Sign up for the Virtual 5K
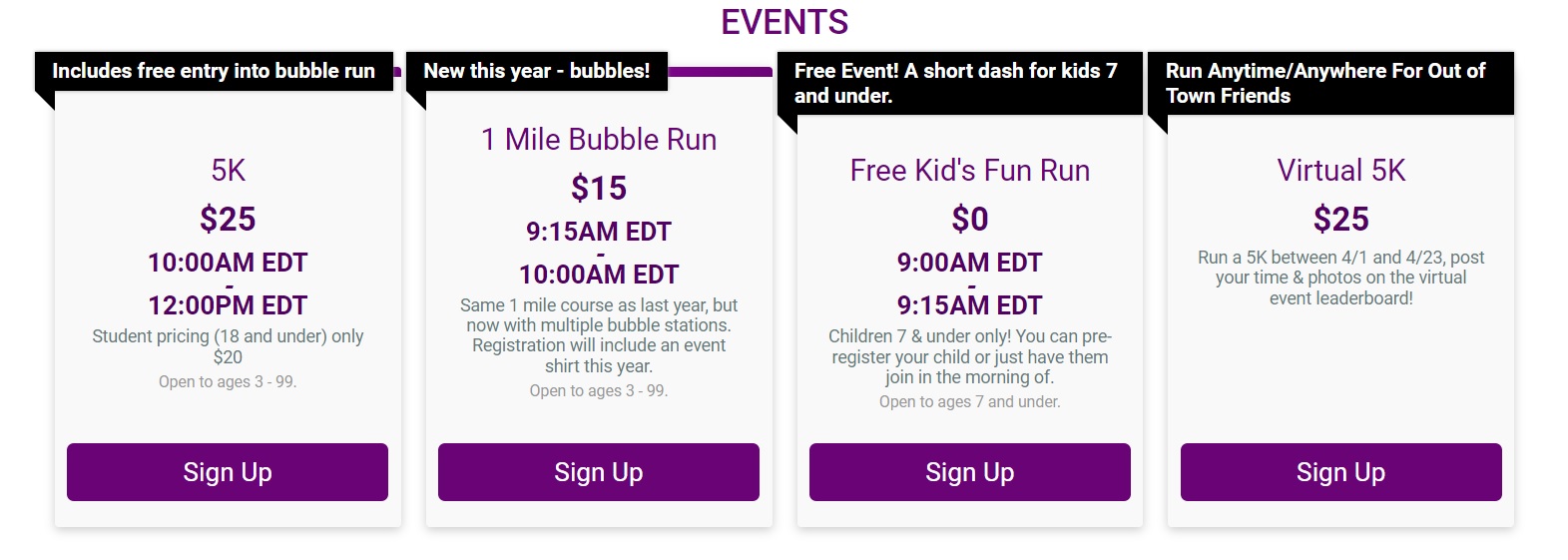 coord(1341,472)
